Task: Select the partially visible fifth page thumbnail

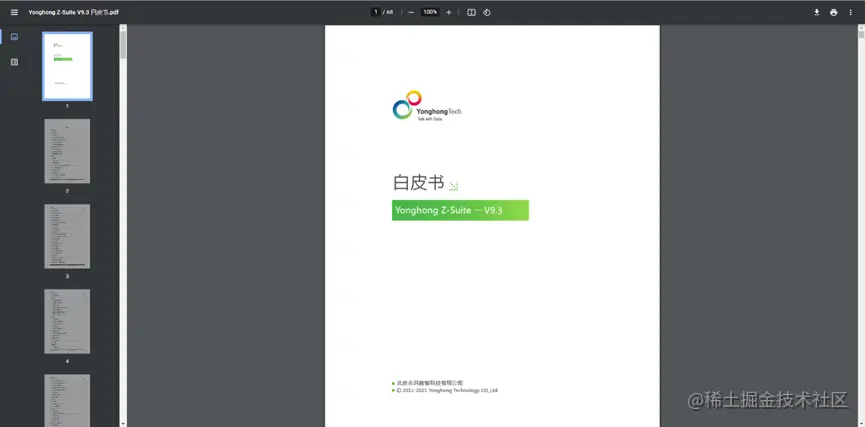Action: [67, 401]
